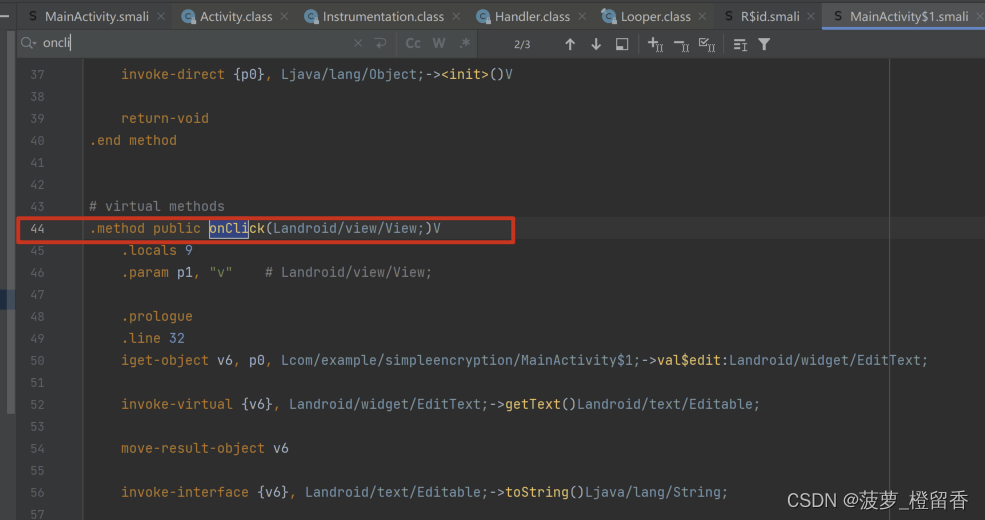Click gutter line number 37

38,75
